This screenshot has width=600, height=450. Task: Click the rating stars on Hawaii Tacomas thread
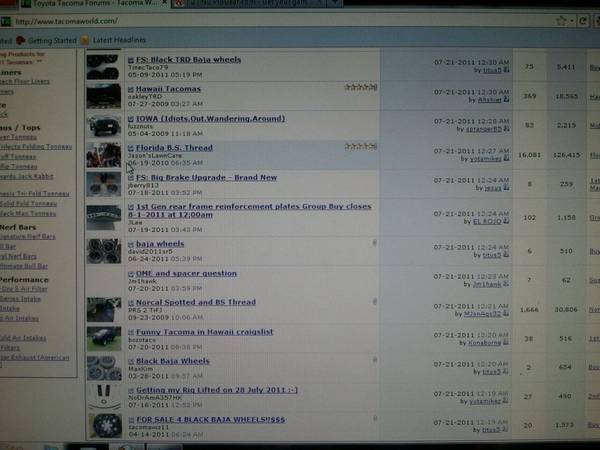pyautogui.click(x=361, y=87)
